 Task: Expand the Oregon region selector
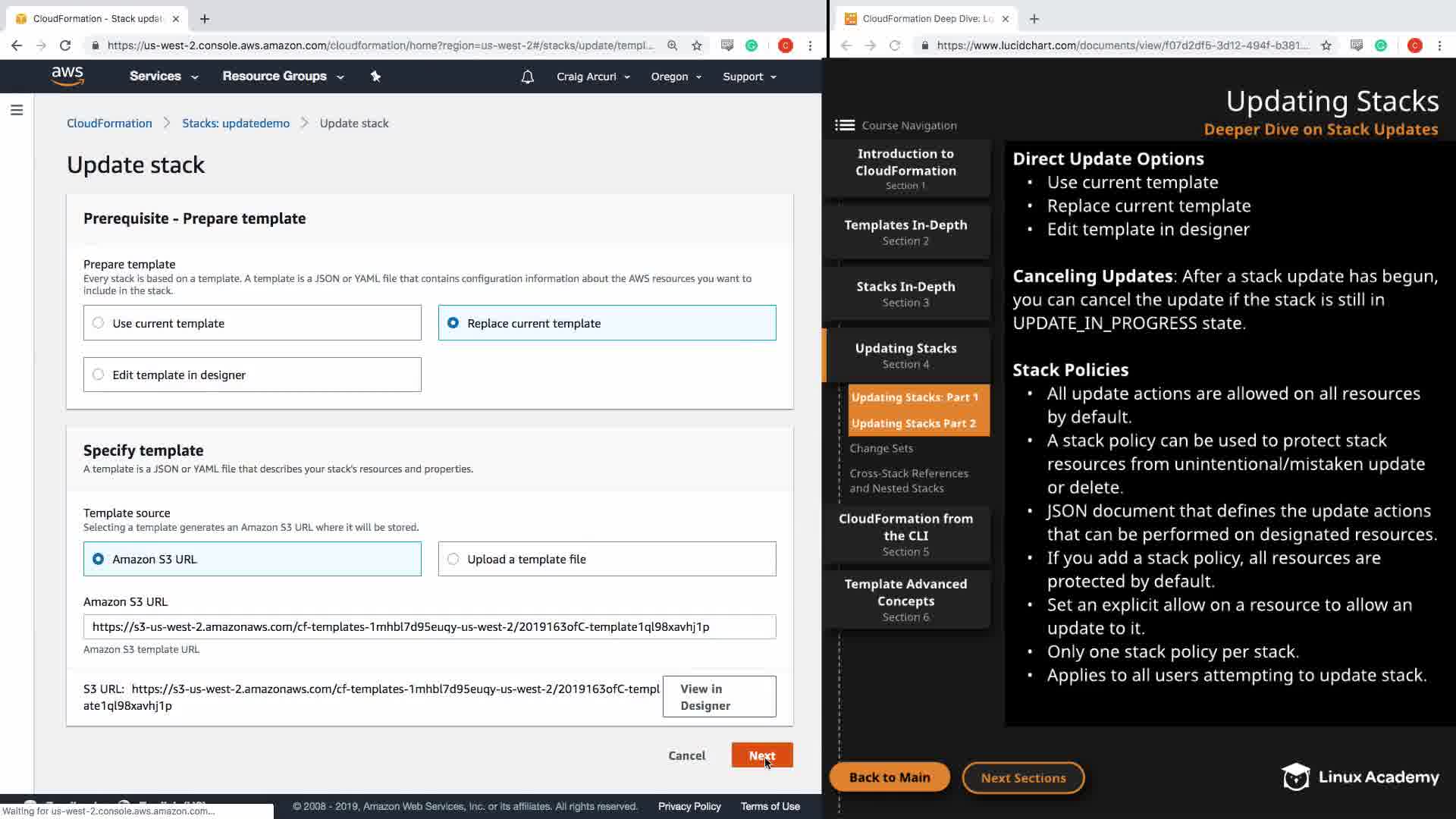pyautogui.click(x=676, y=77)
